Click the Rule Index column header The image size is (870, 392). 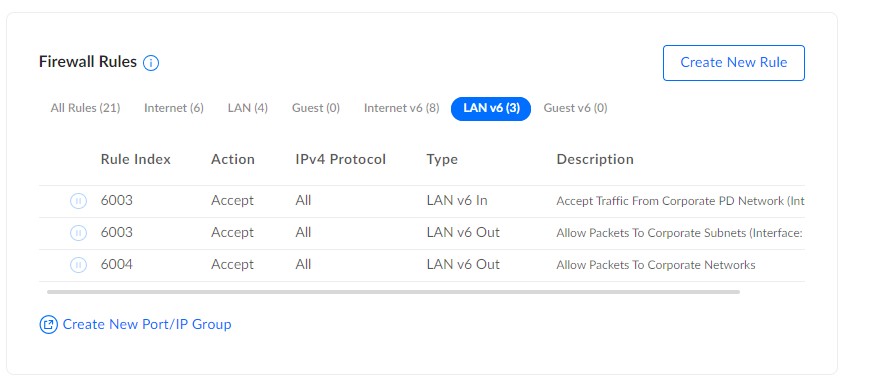(x=135, y=160)
